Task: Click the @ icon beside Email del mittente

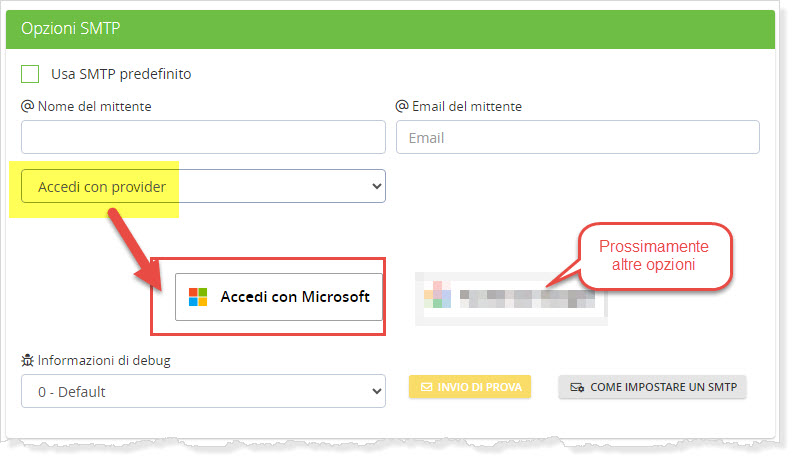Action: (x=403, y=106)
